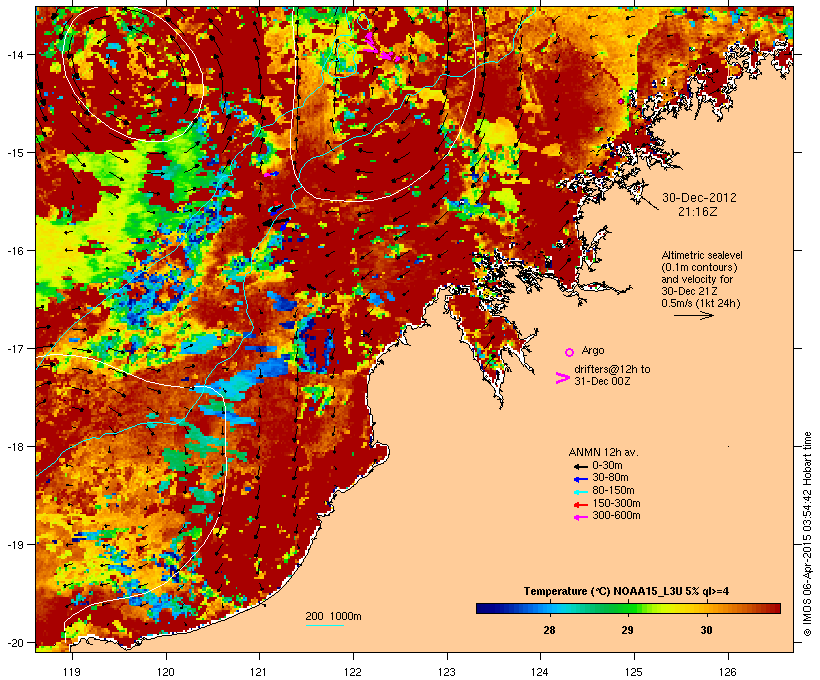Click the 'Altimetric sealevel' caption
820x680 pixels.
click(702, 255)
